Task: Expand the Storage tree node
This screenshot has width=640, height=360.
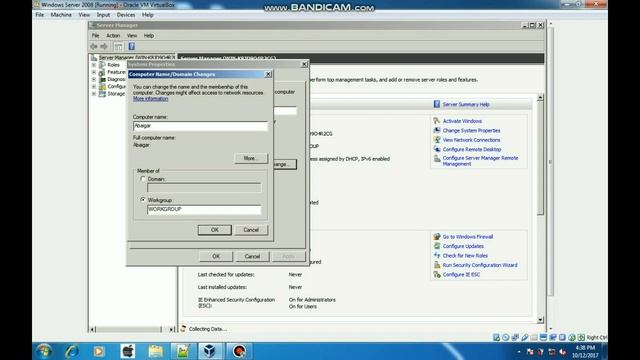Action: point(94,94)
